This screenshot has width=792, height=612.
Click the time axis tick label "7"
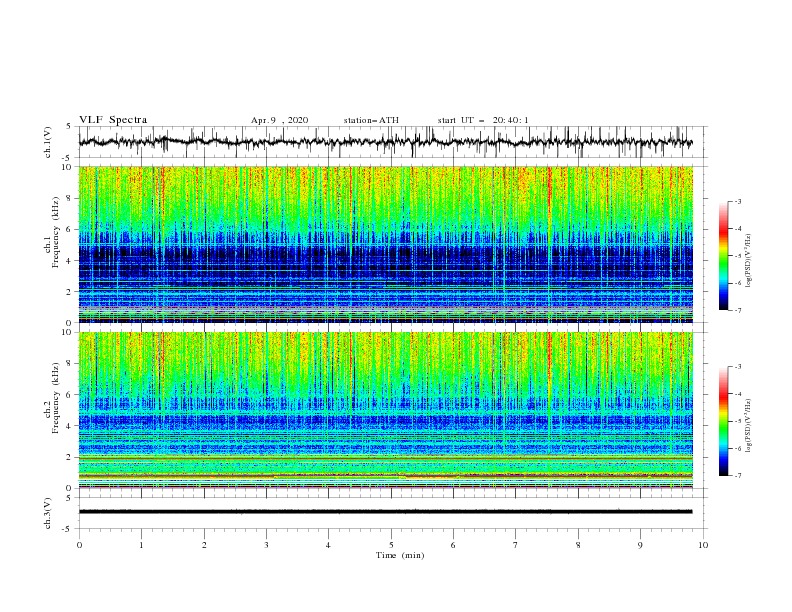click(516, 545)
